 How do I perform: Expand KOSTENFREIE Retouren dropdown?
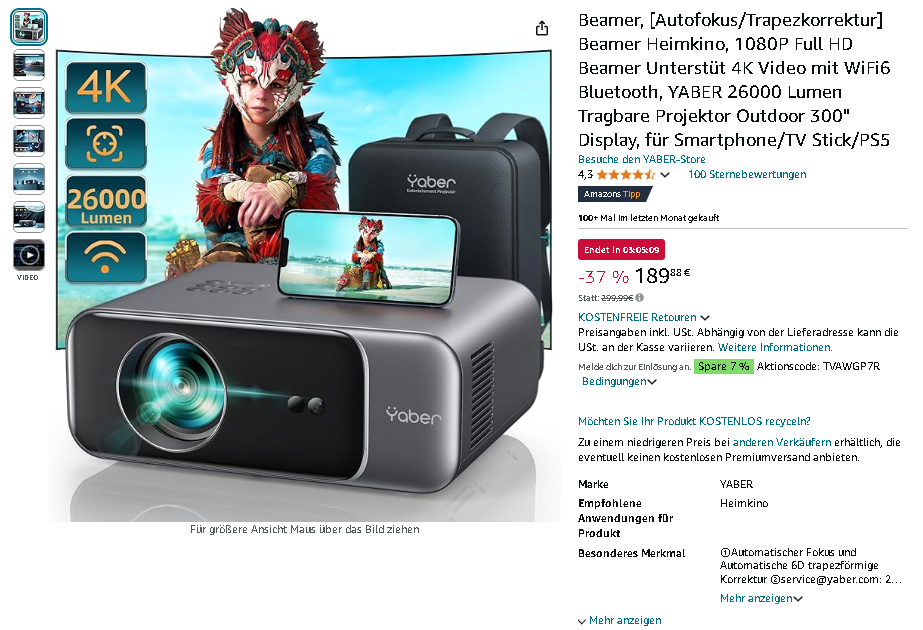pos(643,317)
